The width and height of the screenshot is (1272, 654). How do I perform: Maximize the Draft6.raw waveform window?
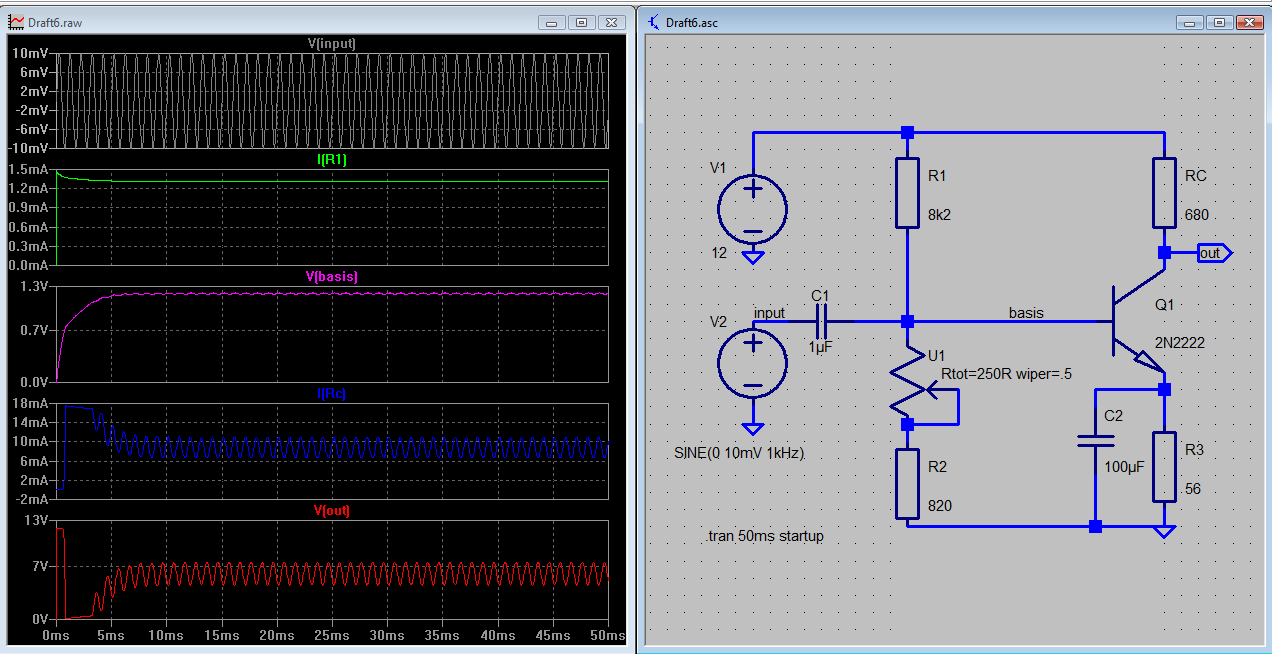point(581,21)
